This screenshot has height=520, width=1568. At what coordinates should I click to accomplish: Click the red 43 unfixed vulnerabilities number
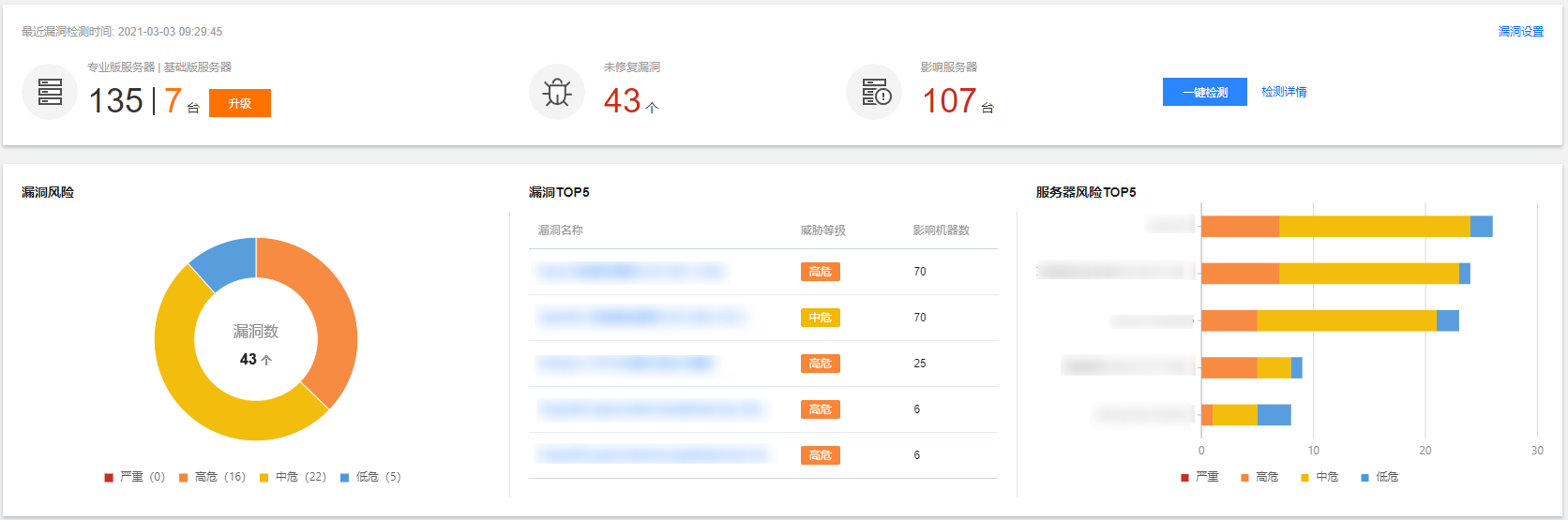click(623, 101)
